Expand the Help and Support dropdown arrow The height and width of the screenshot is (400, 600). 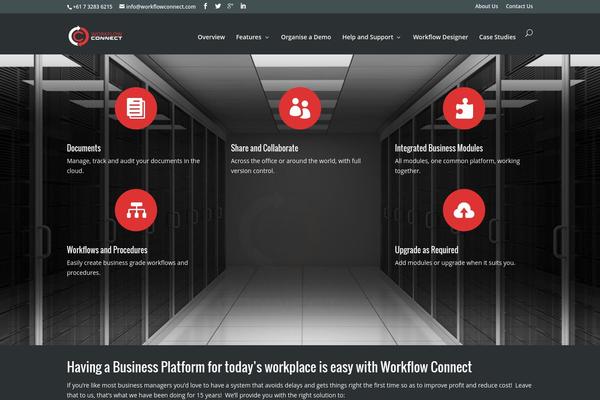click(398, 38)
